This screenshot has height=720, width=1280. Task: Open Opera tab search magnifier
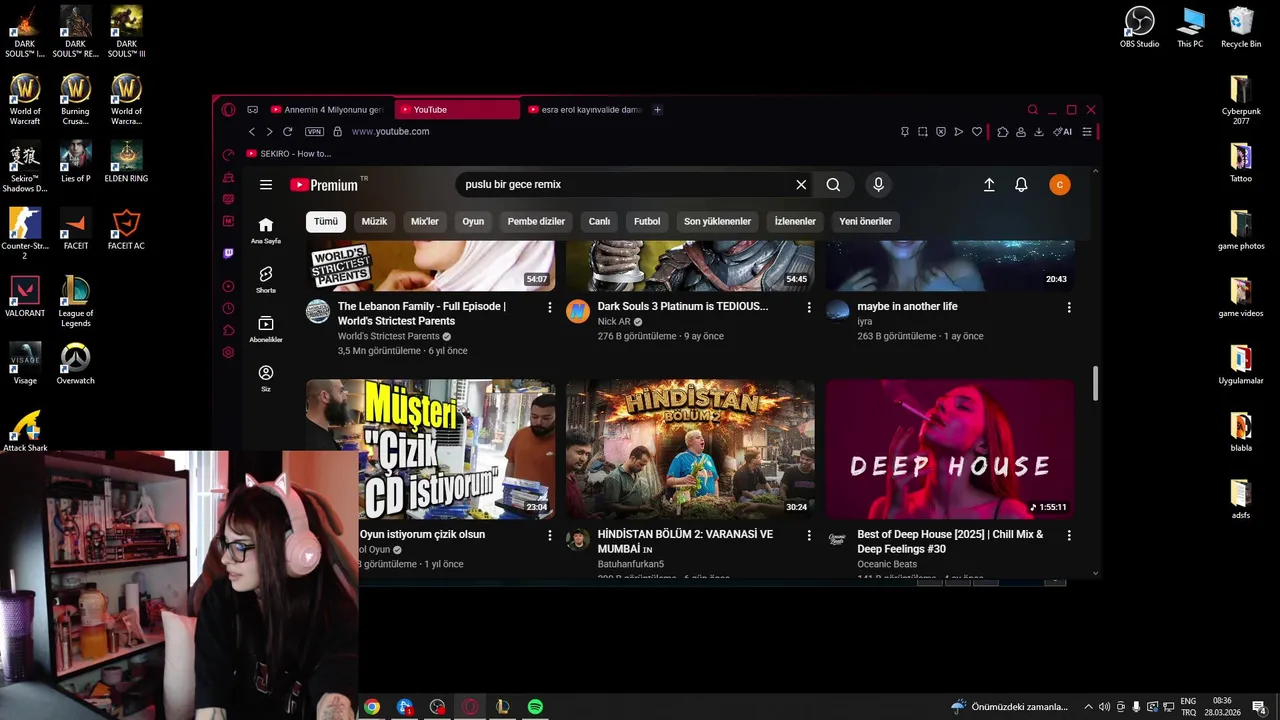pyautogui.click(x=1033, y=110)
